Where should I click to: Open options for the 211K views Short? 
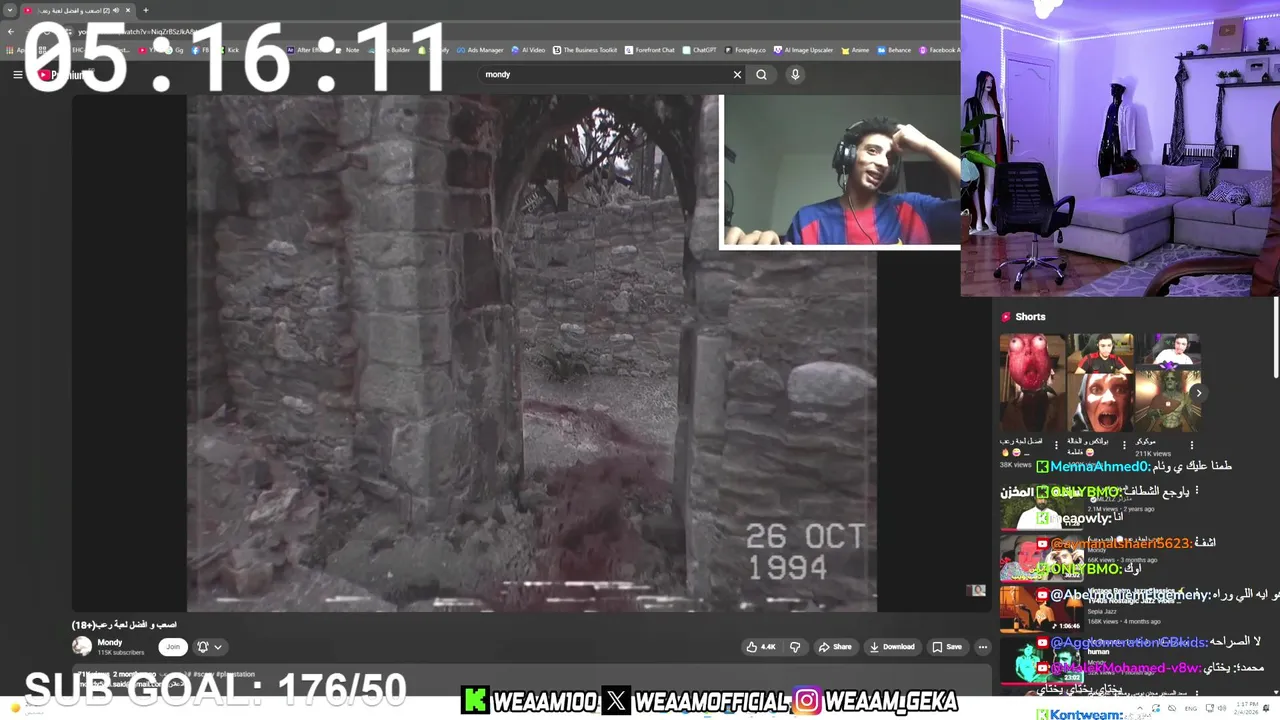[x=1192, y=445]
